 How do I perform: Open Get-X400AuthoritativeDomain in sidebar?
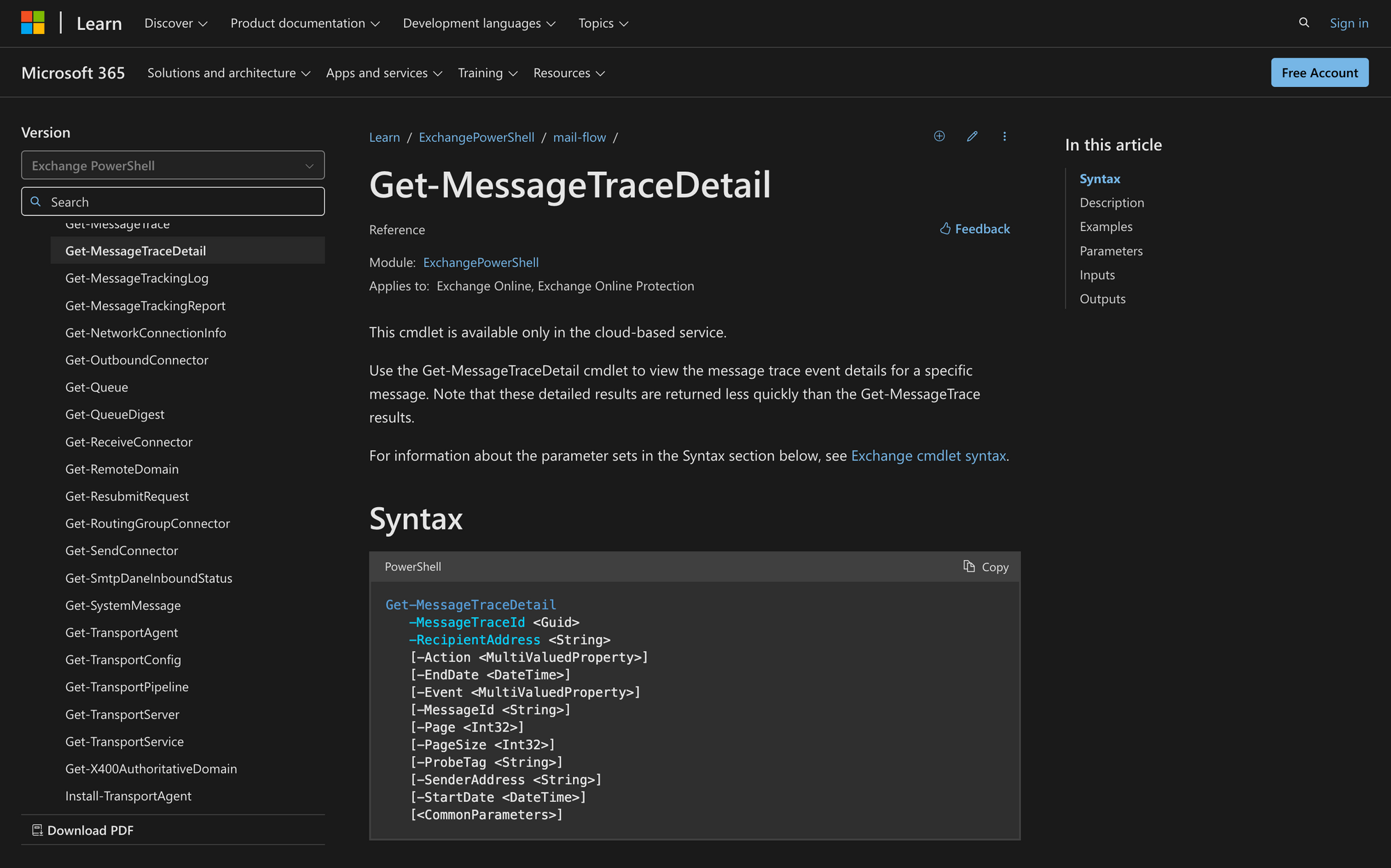point(151,769)
